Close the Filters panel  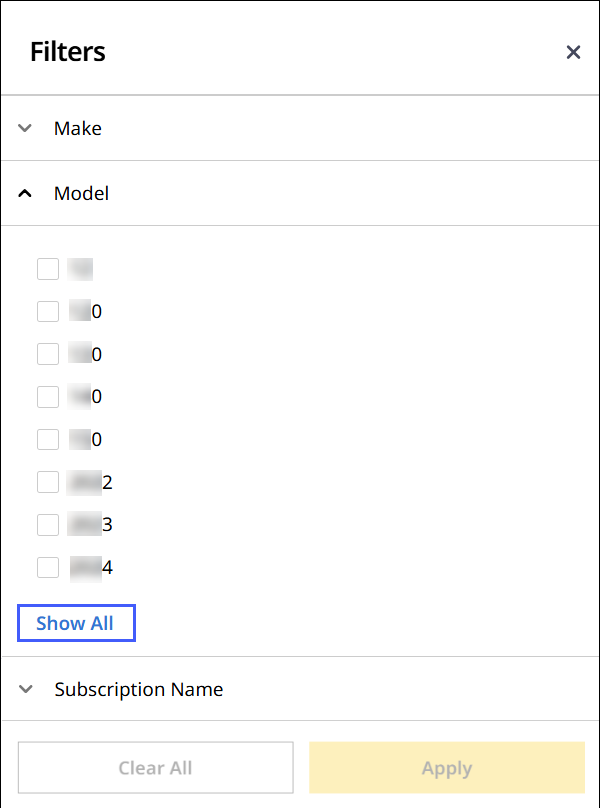(x=573, y=52)
